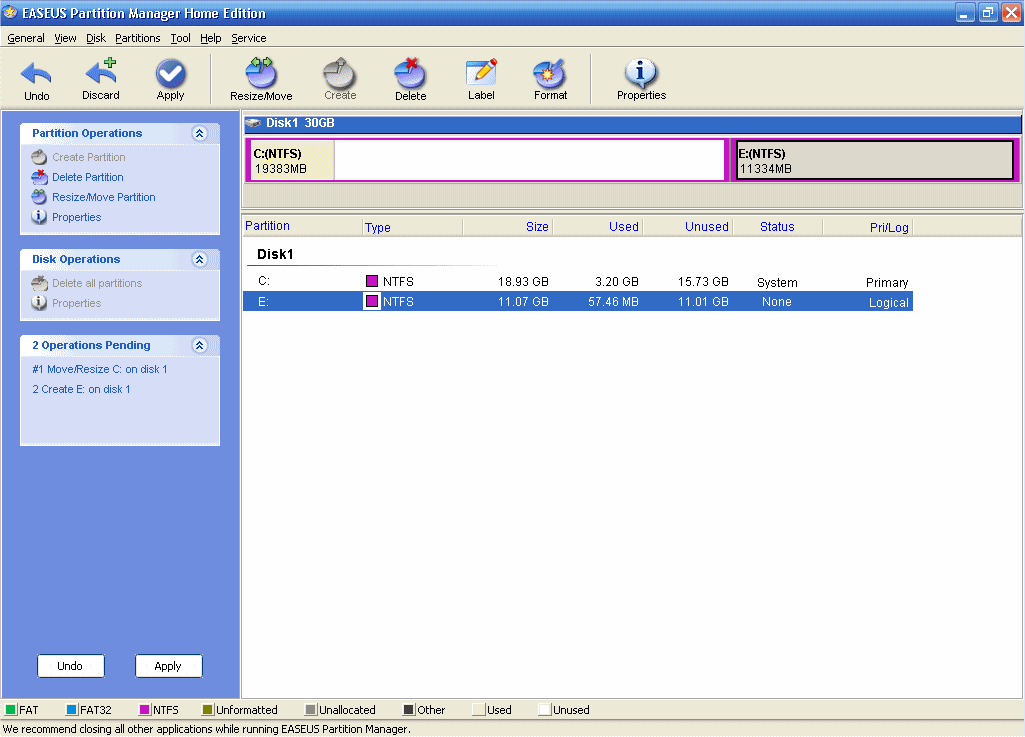This screenshot has width=1025, height=737.
Task: Click the Format toolbar icon
Action: point(550,73)
